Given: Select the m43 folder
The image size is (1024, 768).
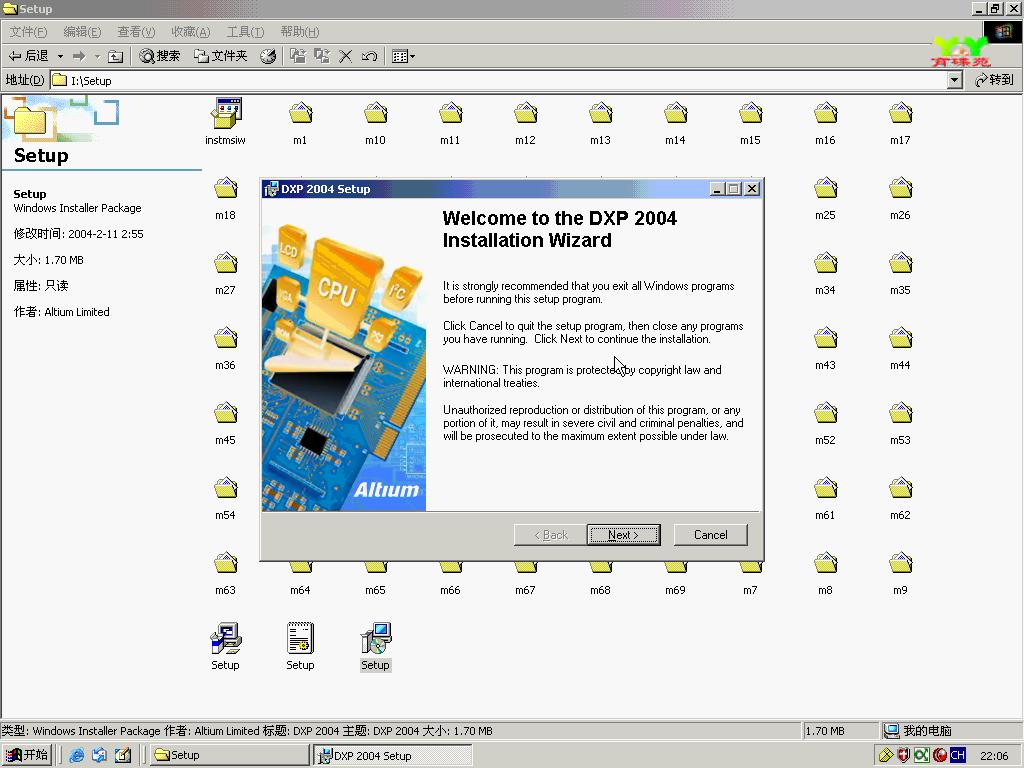Looking at the screenshot, I should coord(825,347).
